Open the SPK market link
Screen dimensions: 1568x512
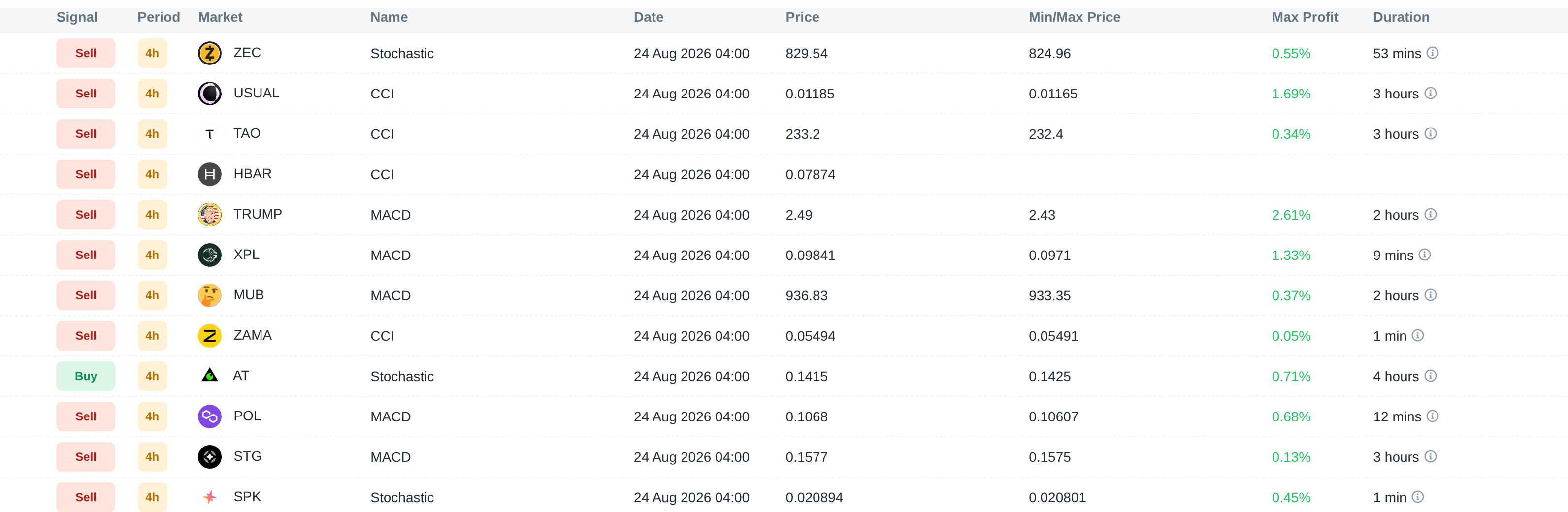[x=247, y=497]
